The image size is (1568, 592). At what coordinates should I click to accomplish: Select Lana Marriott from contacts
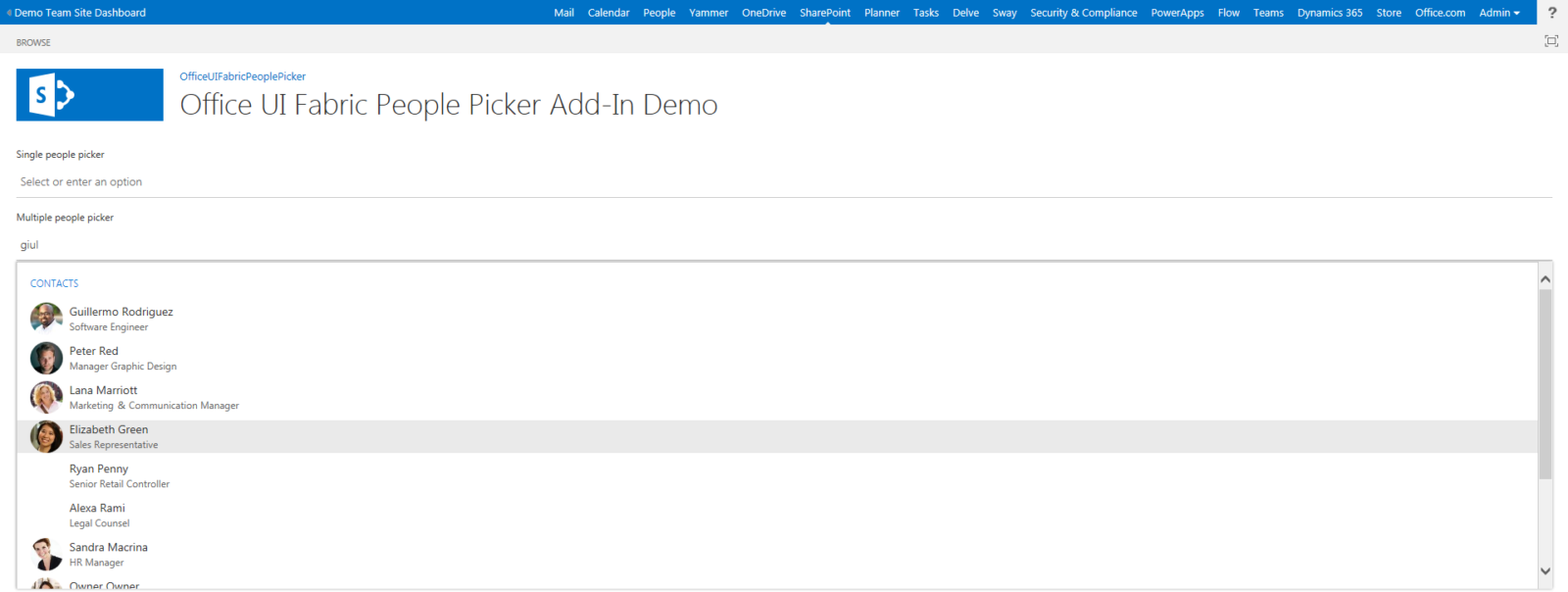[x=777, y=397]
